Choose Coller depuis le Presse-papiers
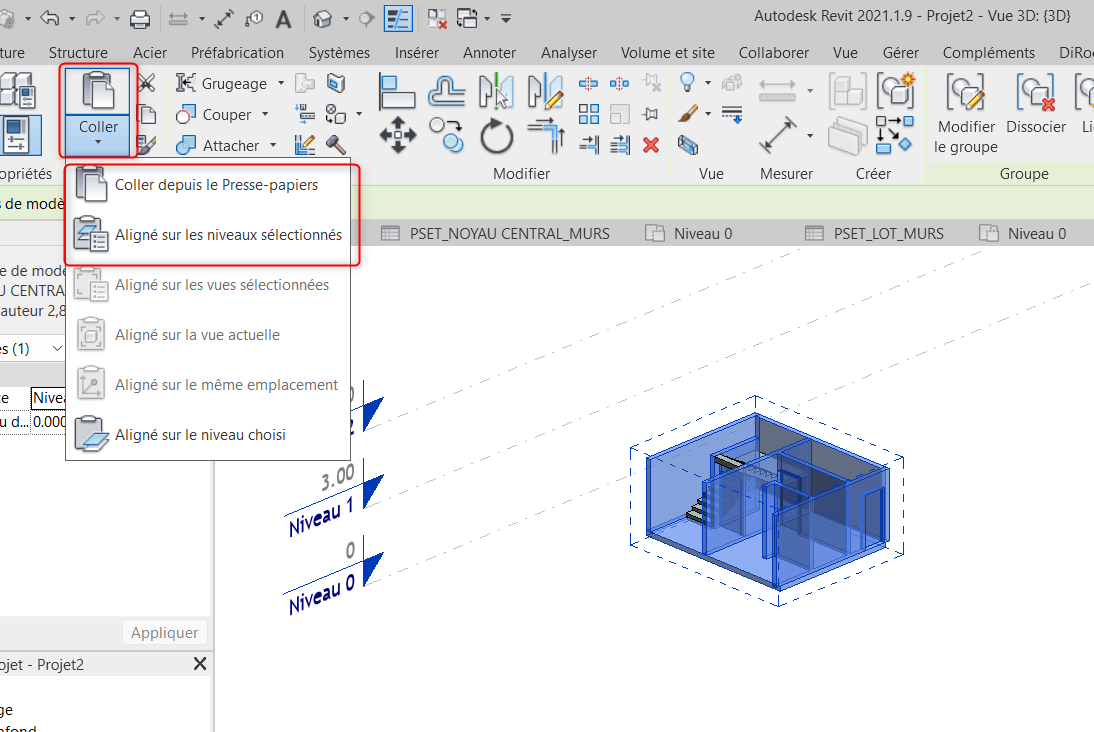Screen dimensions: 1094x732 coord(216,185)
